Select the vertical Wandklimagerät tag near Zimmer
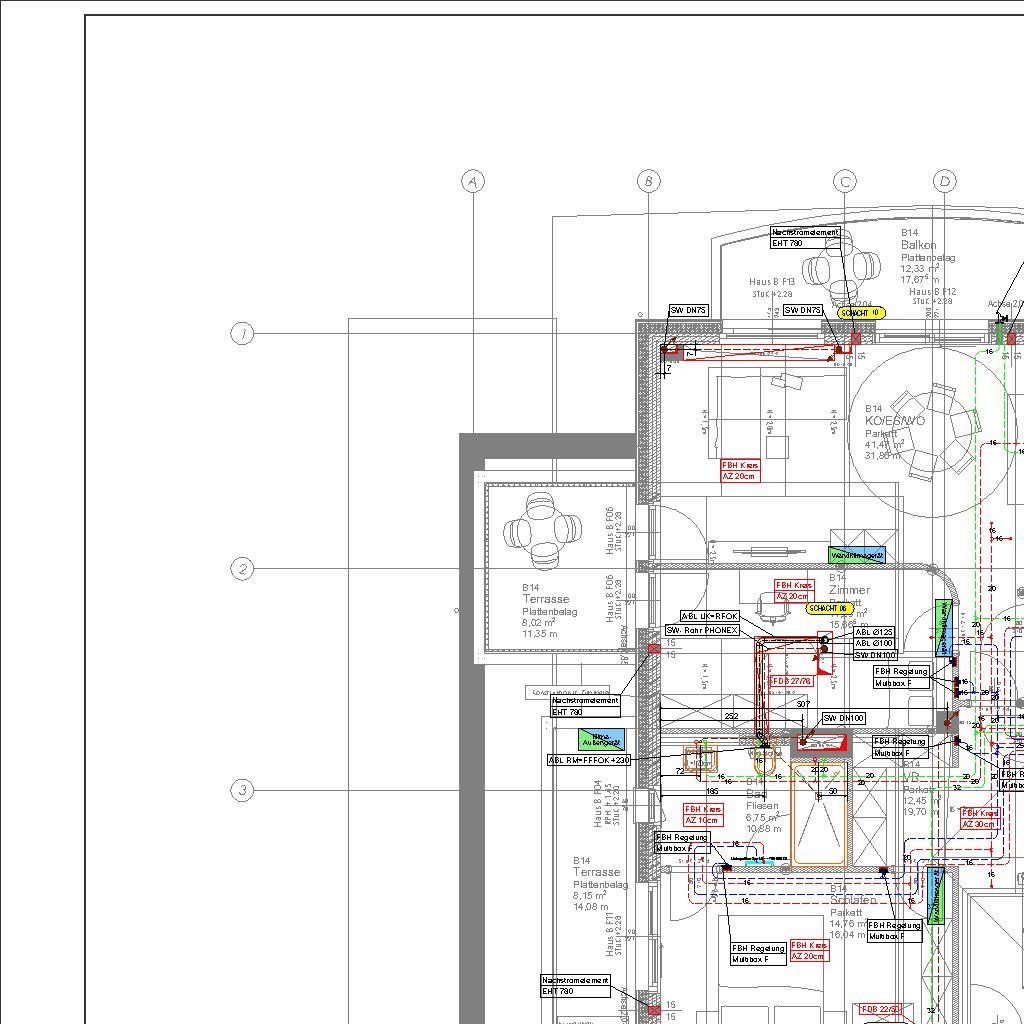 [x=943, y=628]
